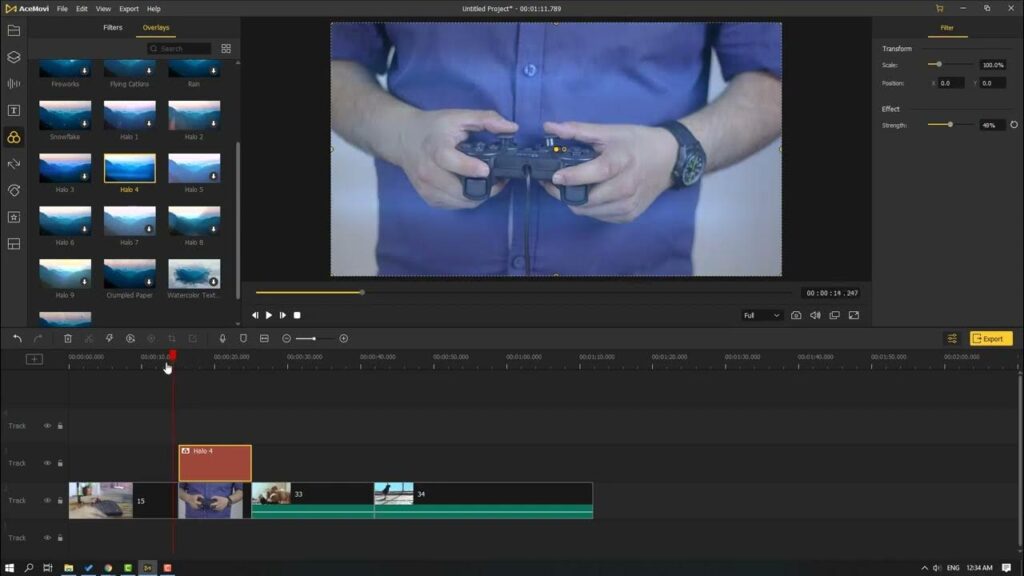Hide the Halo 4 overlay track
This screenshot has width=1024, height=576.
(x=47, y=463)
